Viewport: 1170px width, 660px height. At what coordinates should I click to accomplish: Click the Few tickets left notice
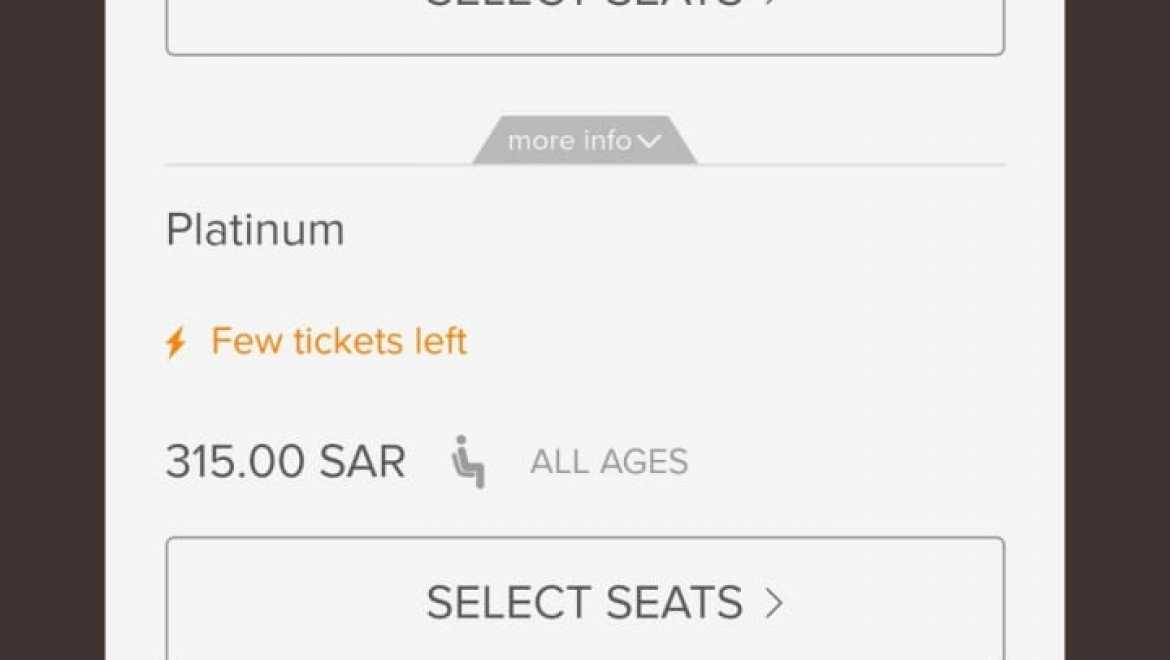[316, 342]
